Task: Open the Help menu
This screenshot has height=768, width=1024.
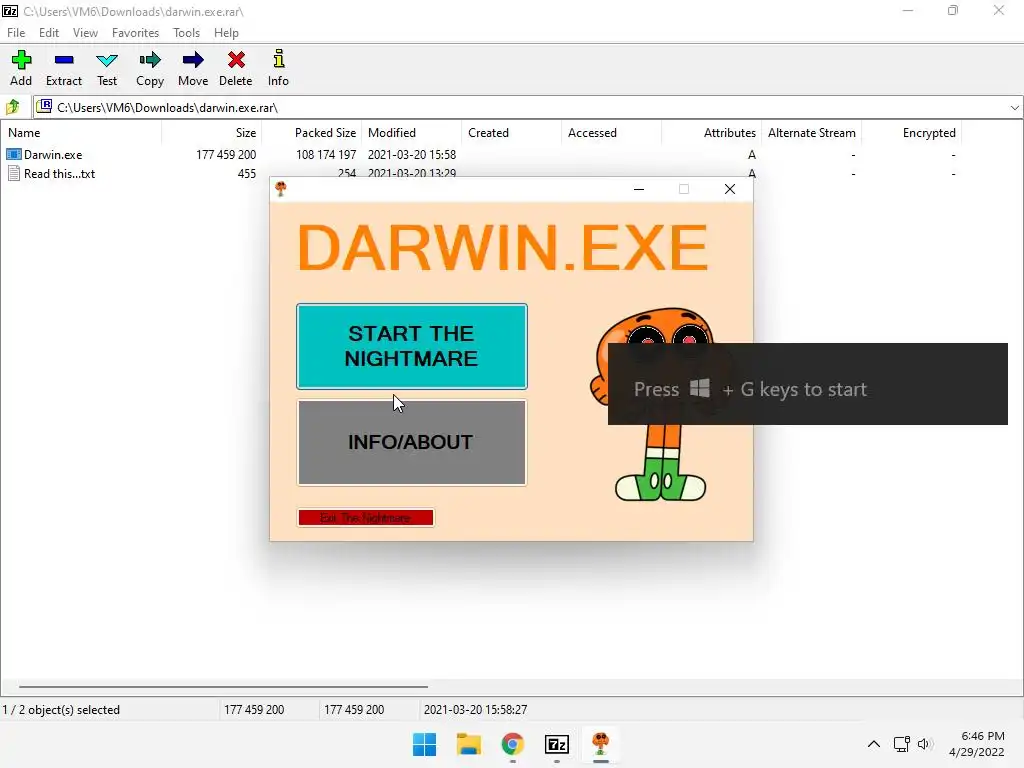Action: 226,33
